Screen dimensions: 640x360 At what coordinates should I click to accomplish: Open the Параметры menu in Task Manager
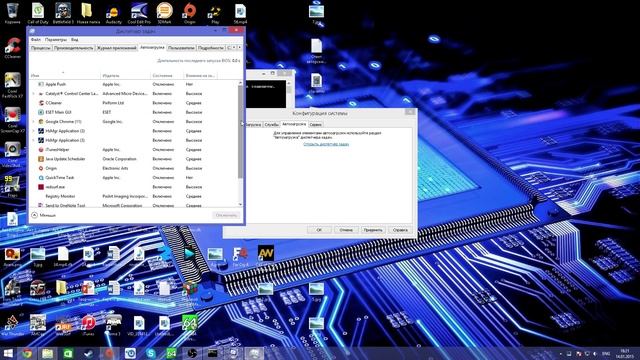[56, 40]
